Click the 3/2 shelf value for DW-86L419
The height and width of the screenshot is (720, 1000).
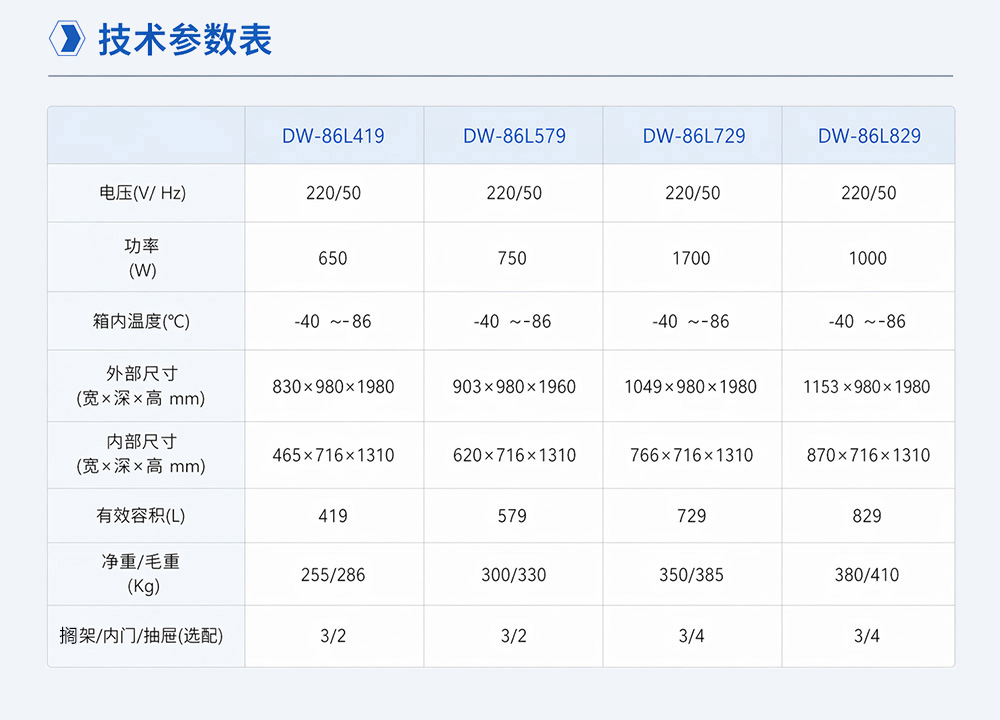(333, 636)
